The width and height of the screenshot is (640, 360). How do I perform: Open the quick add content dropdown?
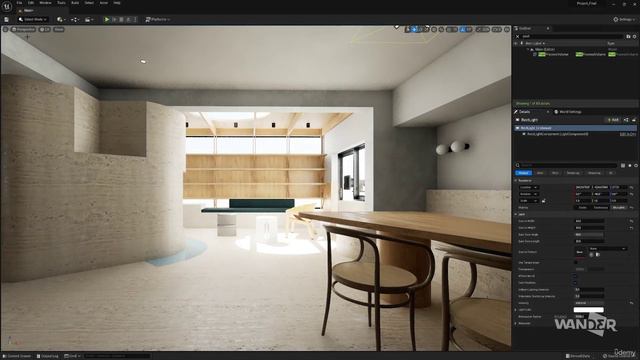[x=61, y=20]
